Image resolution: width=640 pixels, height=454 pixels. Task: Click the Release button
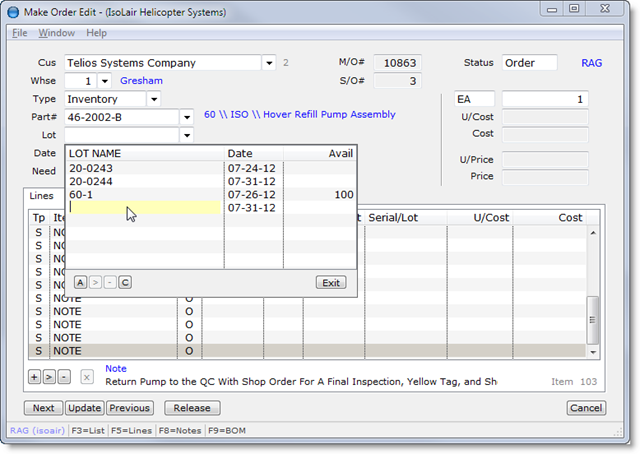[192, 408]
